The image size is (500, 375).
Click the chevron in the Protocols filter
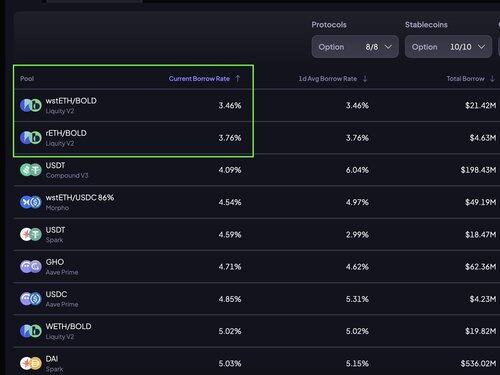point(388,47)
